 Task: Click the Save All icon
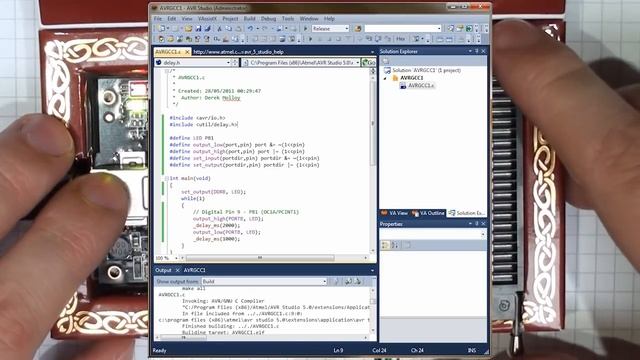pos(208,29)
